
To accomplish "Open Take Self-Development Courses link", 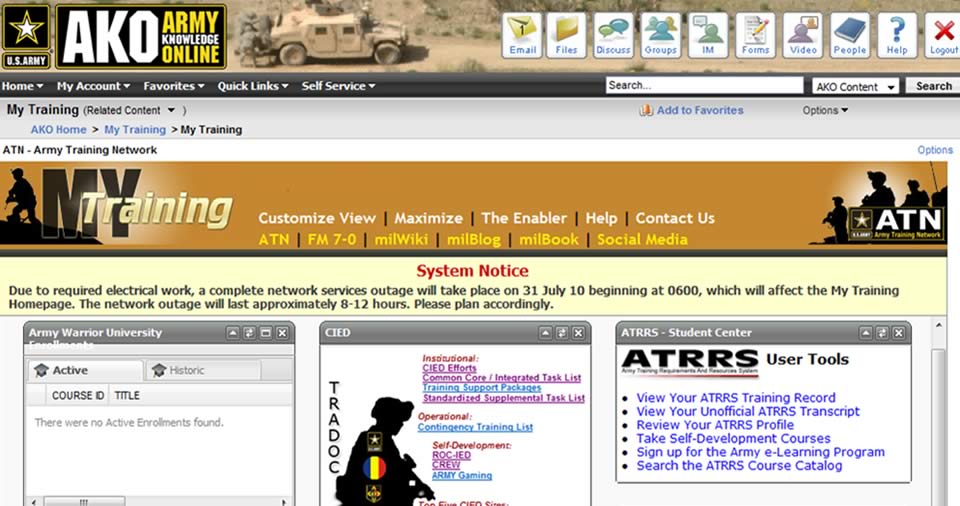I will 733,438.
